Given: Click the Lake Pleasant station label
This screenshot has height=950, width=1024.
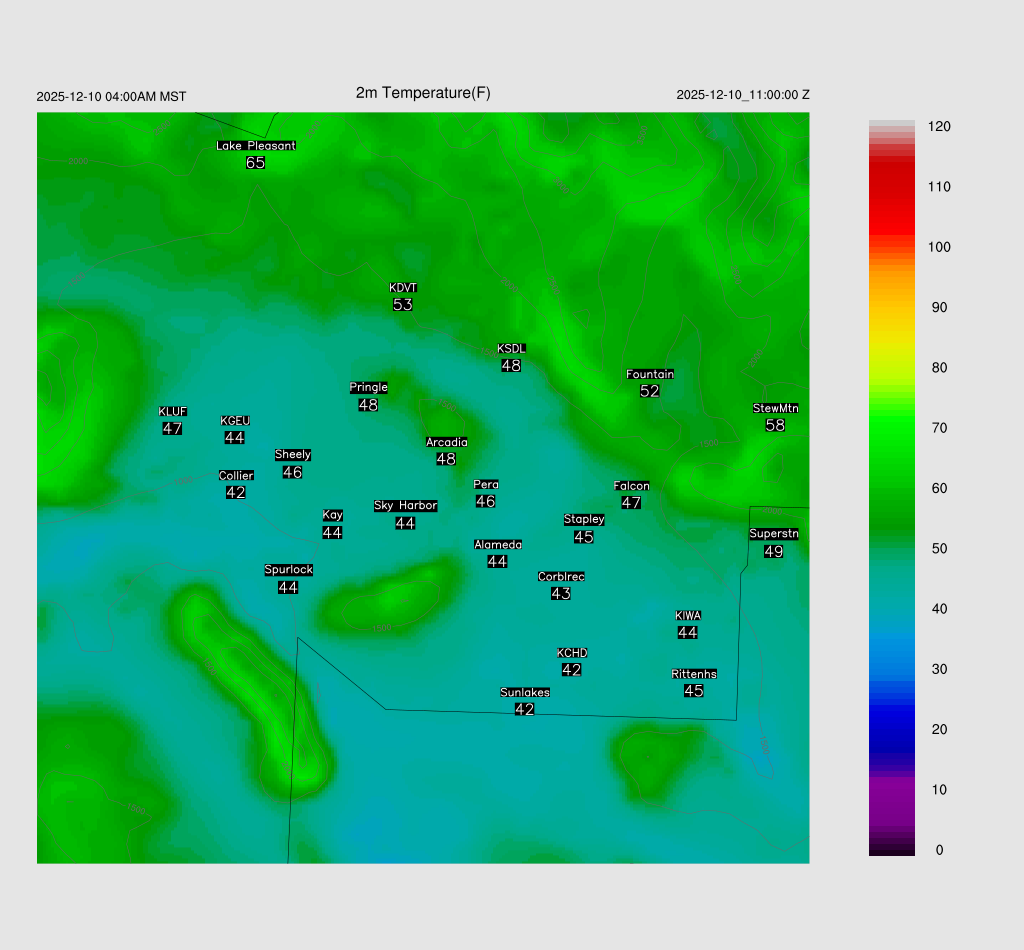Looking at the screenshot, I should click(256, 146).
